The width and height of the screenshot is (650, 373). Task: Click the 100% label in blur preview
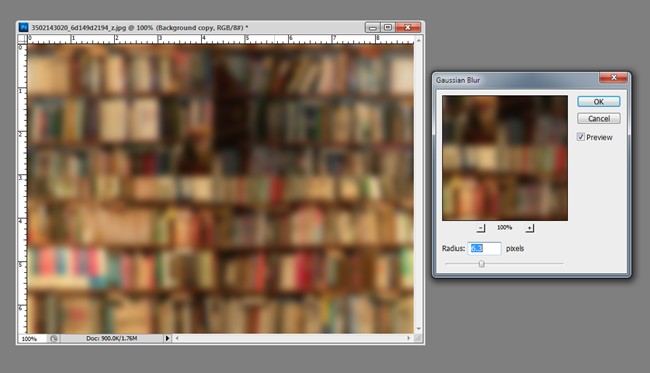[504, 228]
